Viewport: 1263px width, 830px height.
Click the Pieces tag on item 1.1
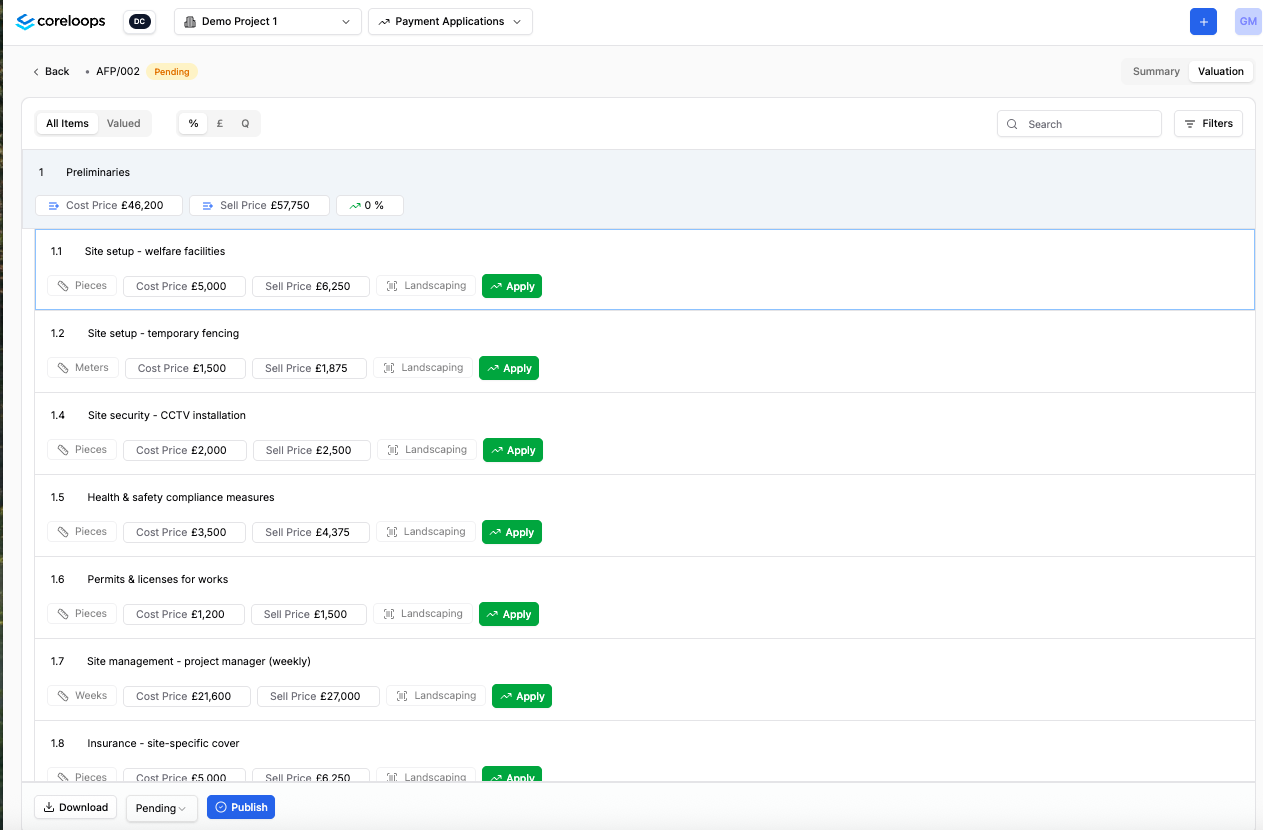(82, 286)
